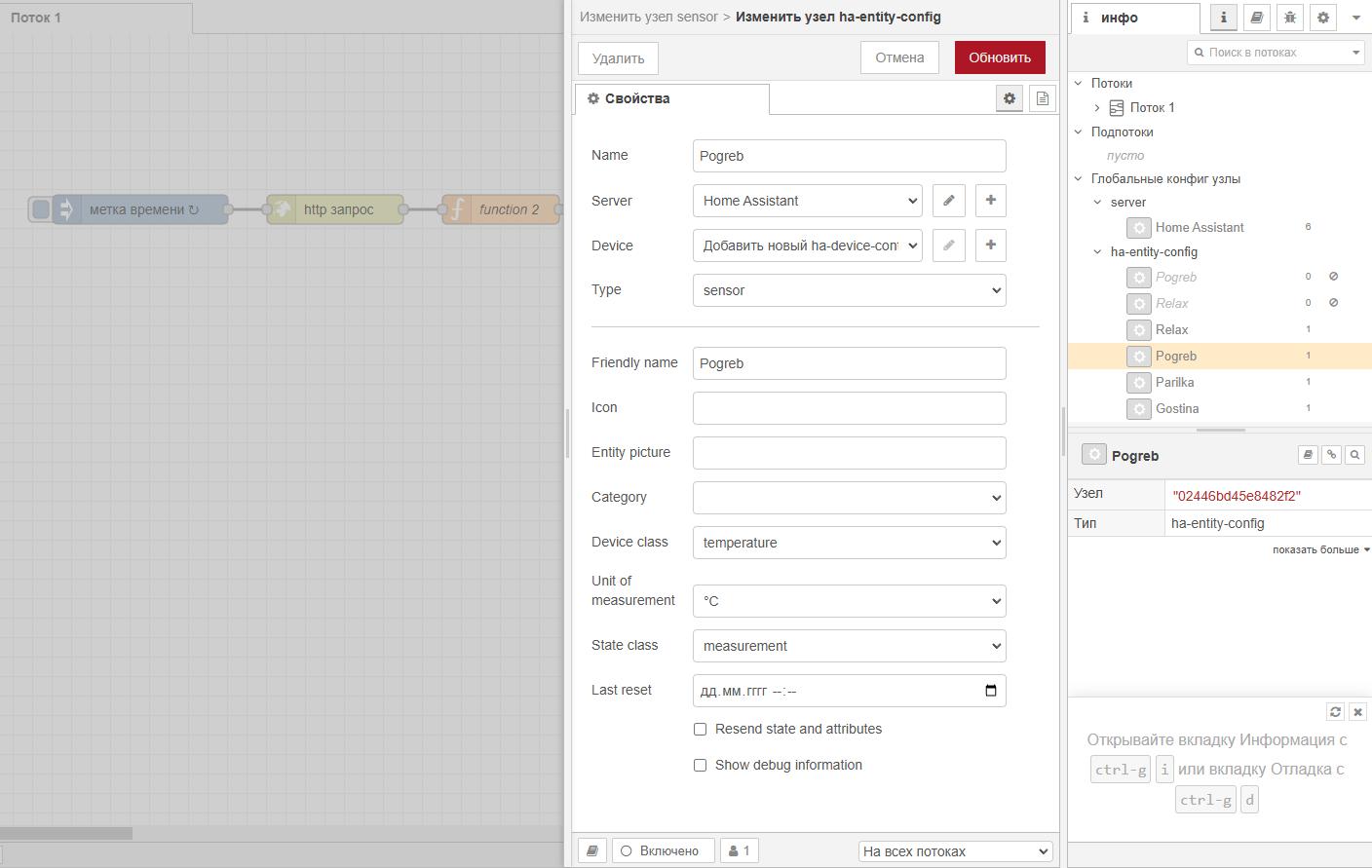Open the debug messages bug icon
This screenshot has width=1372, height=868.
[x=1289, y=18]
